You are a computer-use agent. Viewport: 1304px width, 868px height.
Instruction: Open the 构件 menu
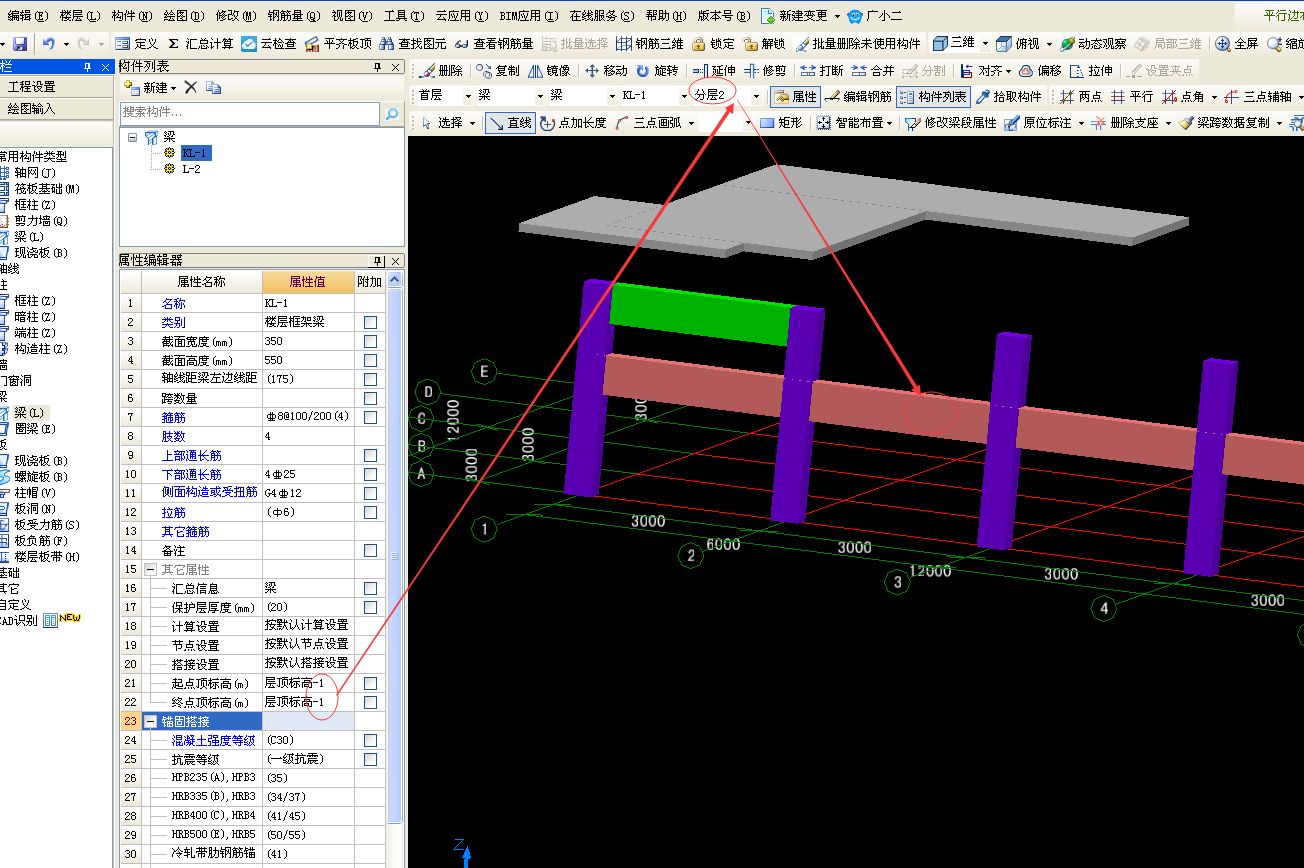(132, 16)
